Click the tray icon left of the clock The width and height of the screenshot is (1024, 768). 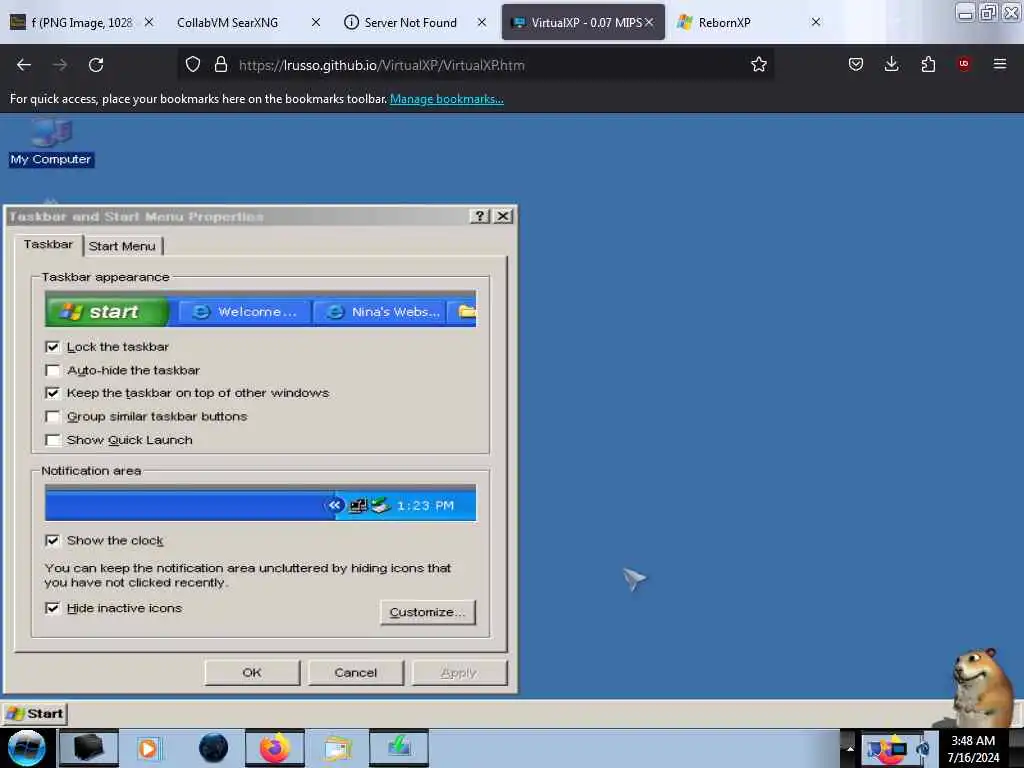click(923, 748)
